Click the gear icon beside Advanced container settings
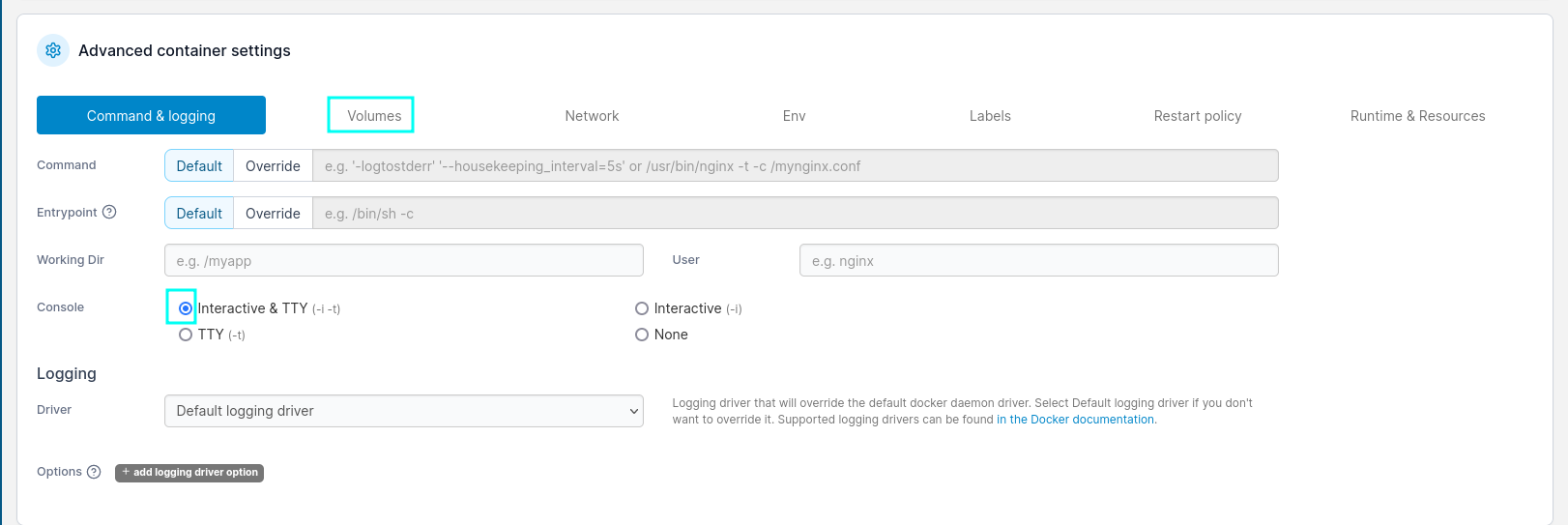Viewport: 1568px width, 525px height. [x=53, y=50]
